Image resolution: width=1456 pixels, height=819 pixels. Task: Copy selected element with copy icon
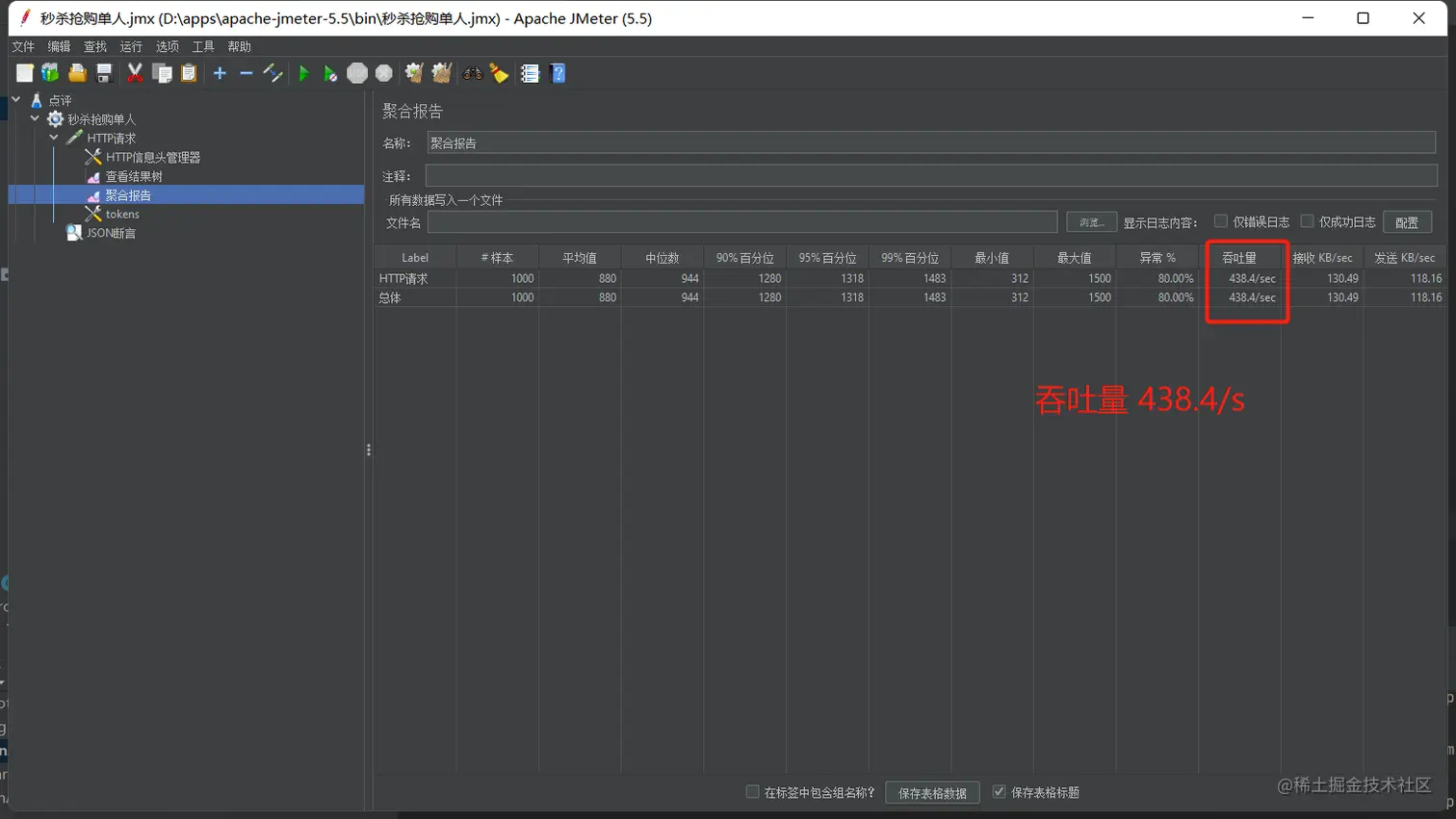point(162,73)
